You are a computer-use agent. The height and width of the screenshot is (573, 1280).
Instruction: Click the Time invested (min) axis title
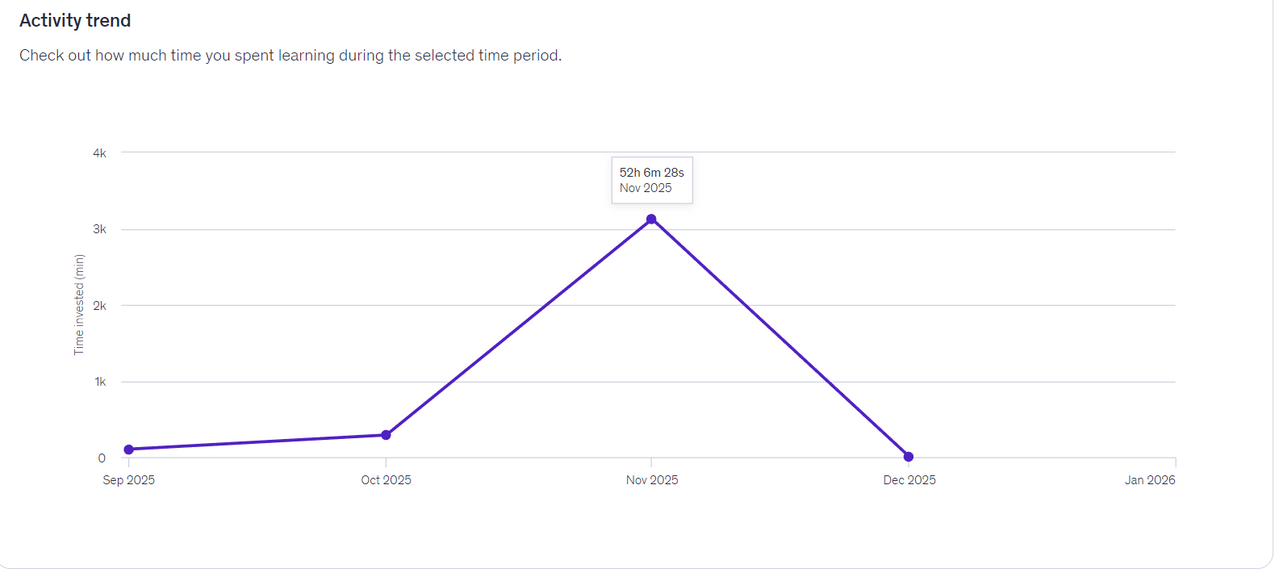click(79, 305)
